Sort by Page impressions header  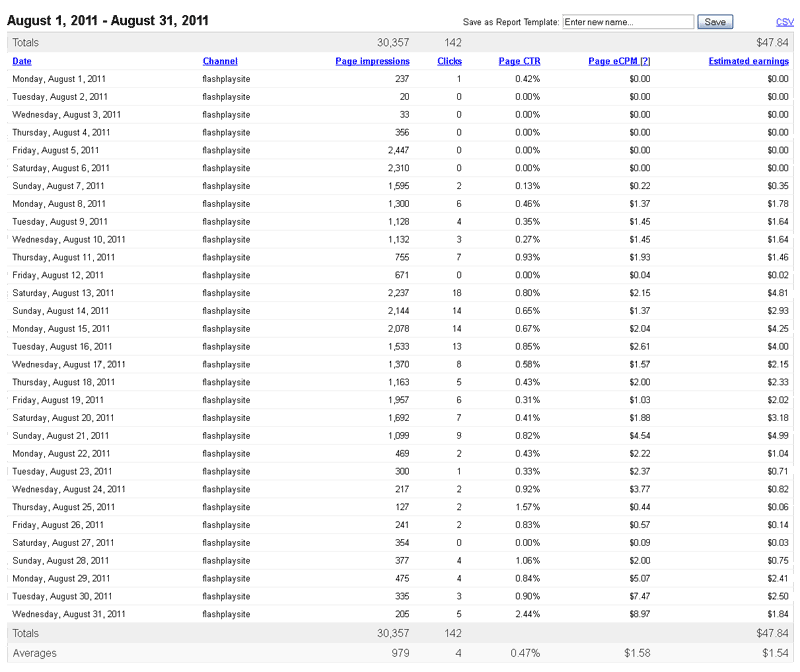pyautogui.click(x=372, y=61)
